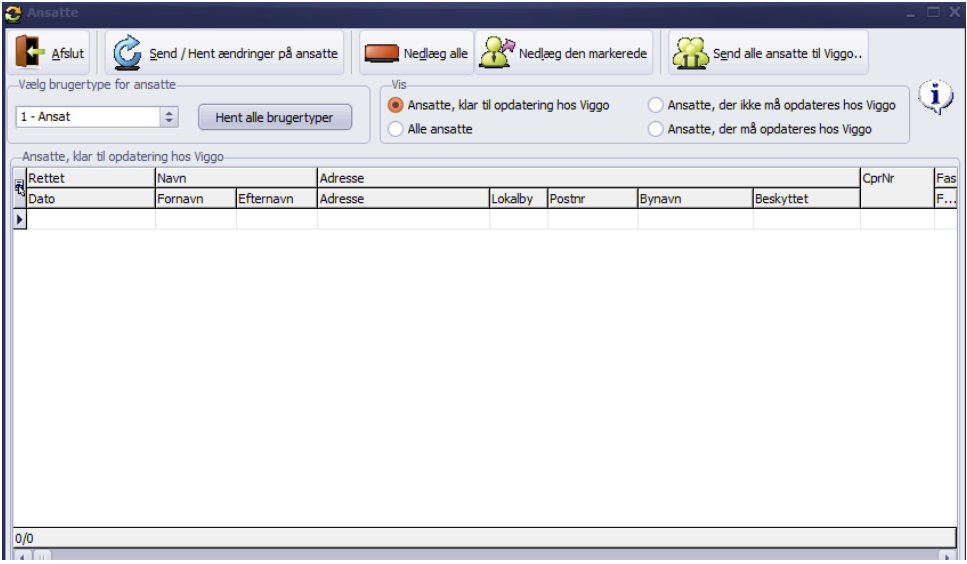The height and width of the screenshot is (564, 967).
Task: Click the blue refresh arrow sync icon
Action: (128, 53)
